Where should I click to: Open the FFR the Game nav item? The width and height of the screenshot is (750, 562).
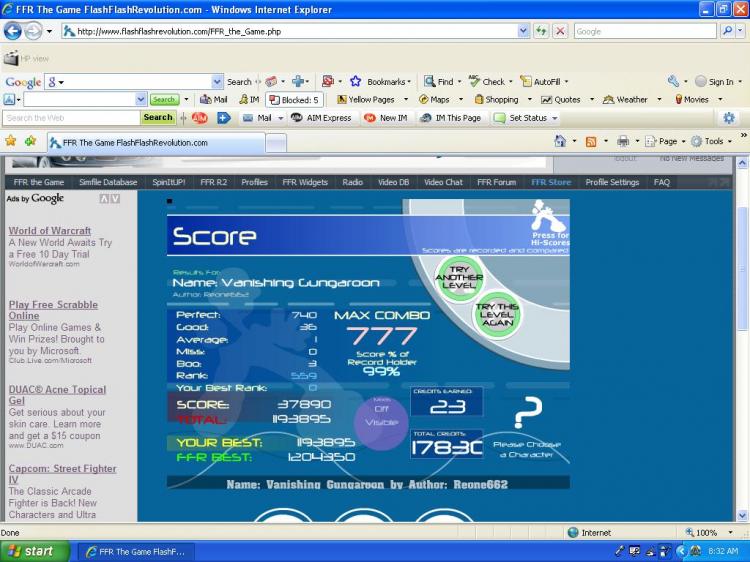(x=39, y=182)
